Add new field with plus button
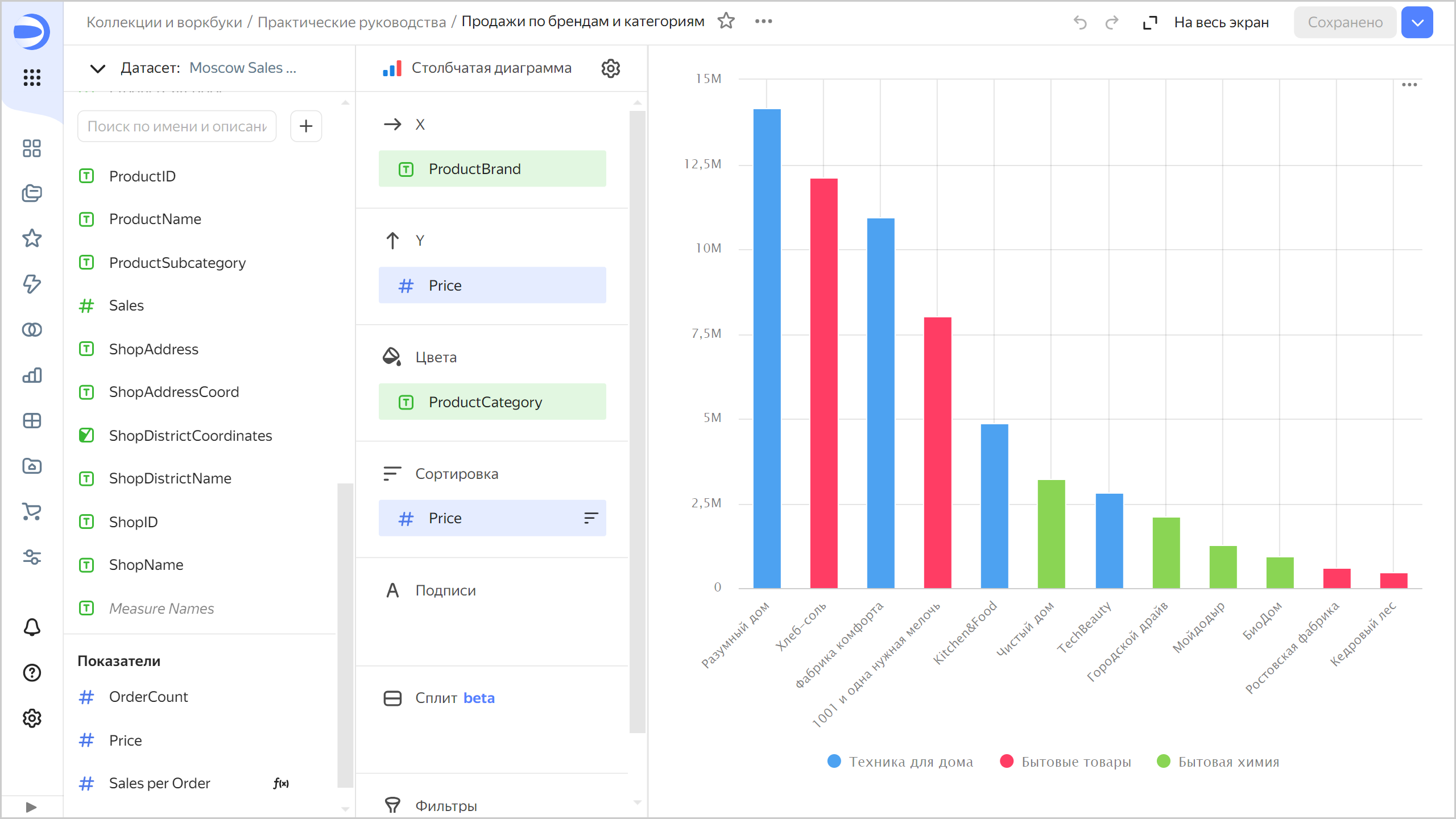The image size is (1456, 819). coord(306,126)
